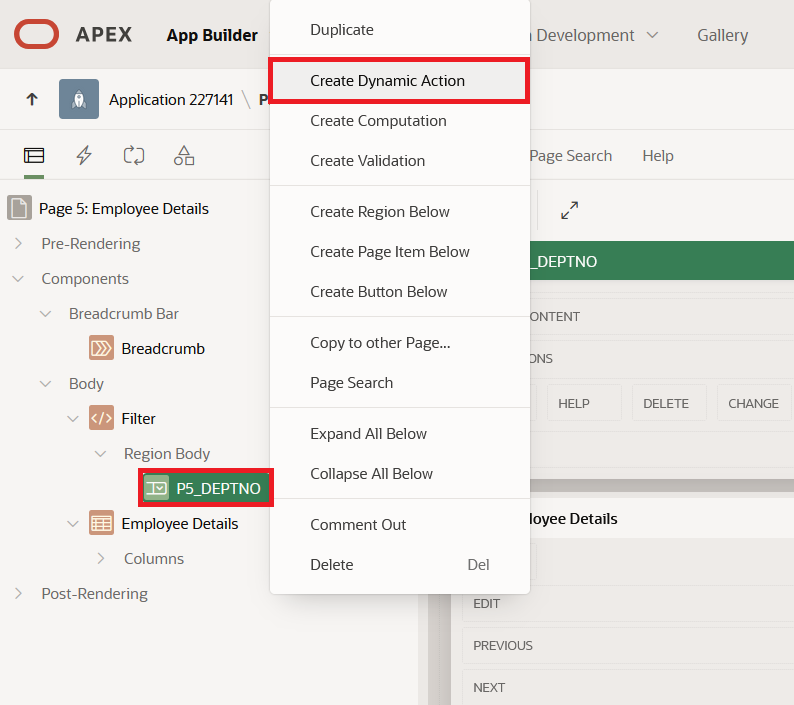Viewport: 794px width, 705px height.
Task: Click the up arrow navigation icon
Action: (x=32, y=99)
